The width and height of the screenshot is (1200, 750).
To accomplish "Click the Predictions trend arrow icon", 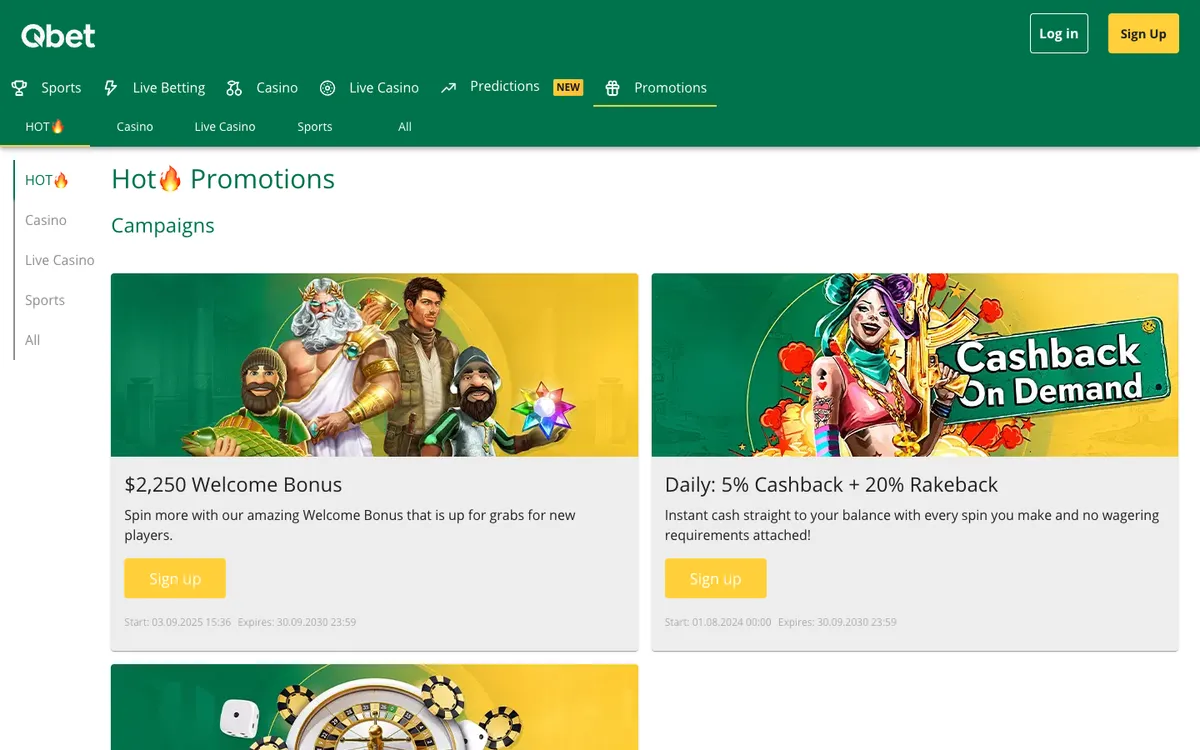I will coord(449,87).
